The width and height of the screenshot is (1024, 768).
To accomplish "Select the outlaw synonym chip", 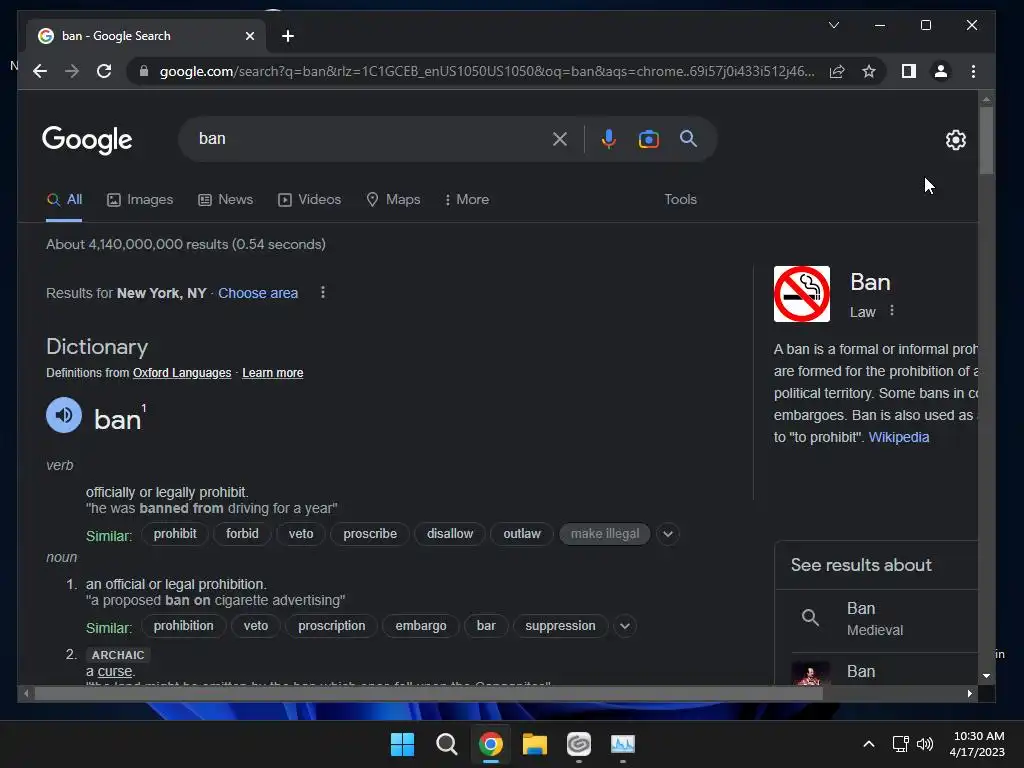I will coord(522,534).
